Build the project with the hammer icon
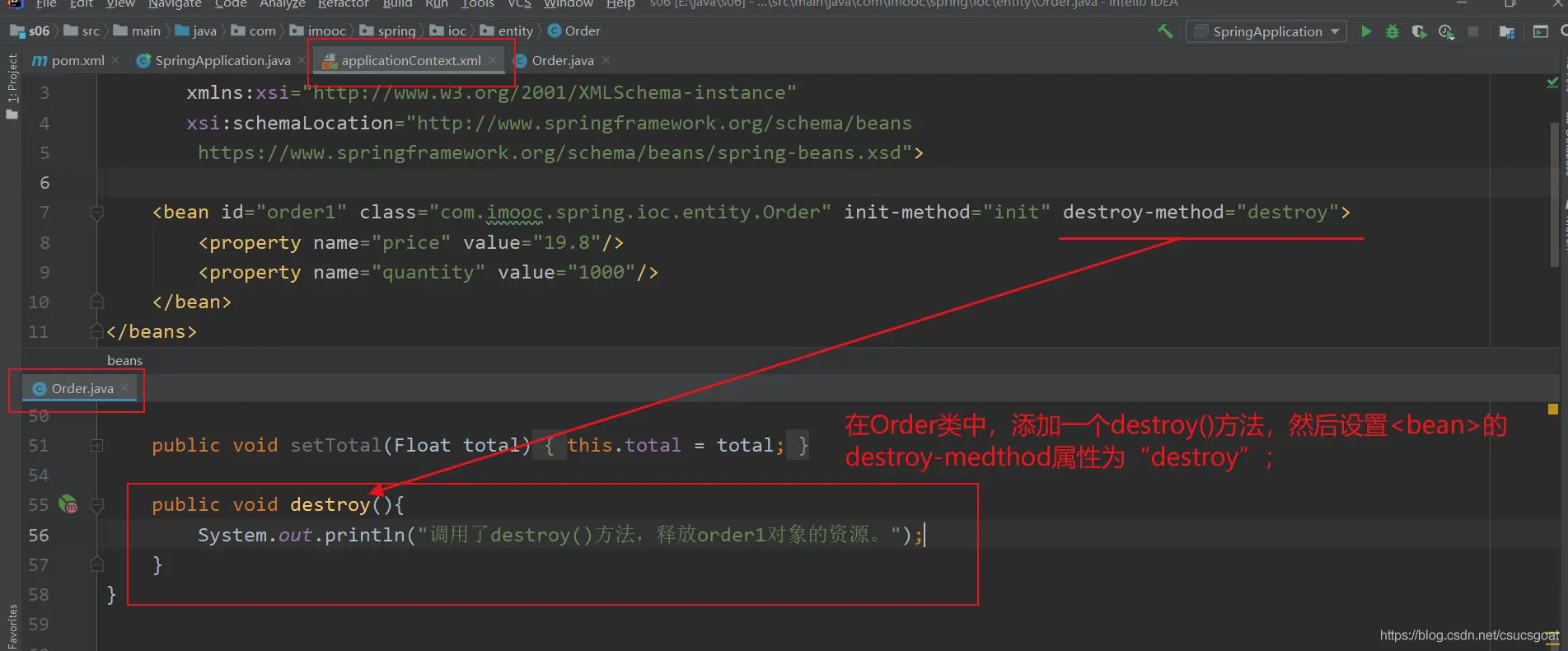Screen dimensions: 1568x651 (x=1165, y=31)
